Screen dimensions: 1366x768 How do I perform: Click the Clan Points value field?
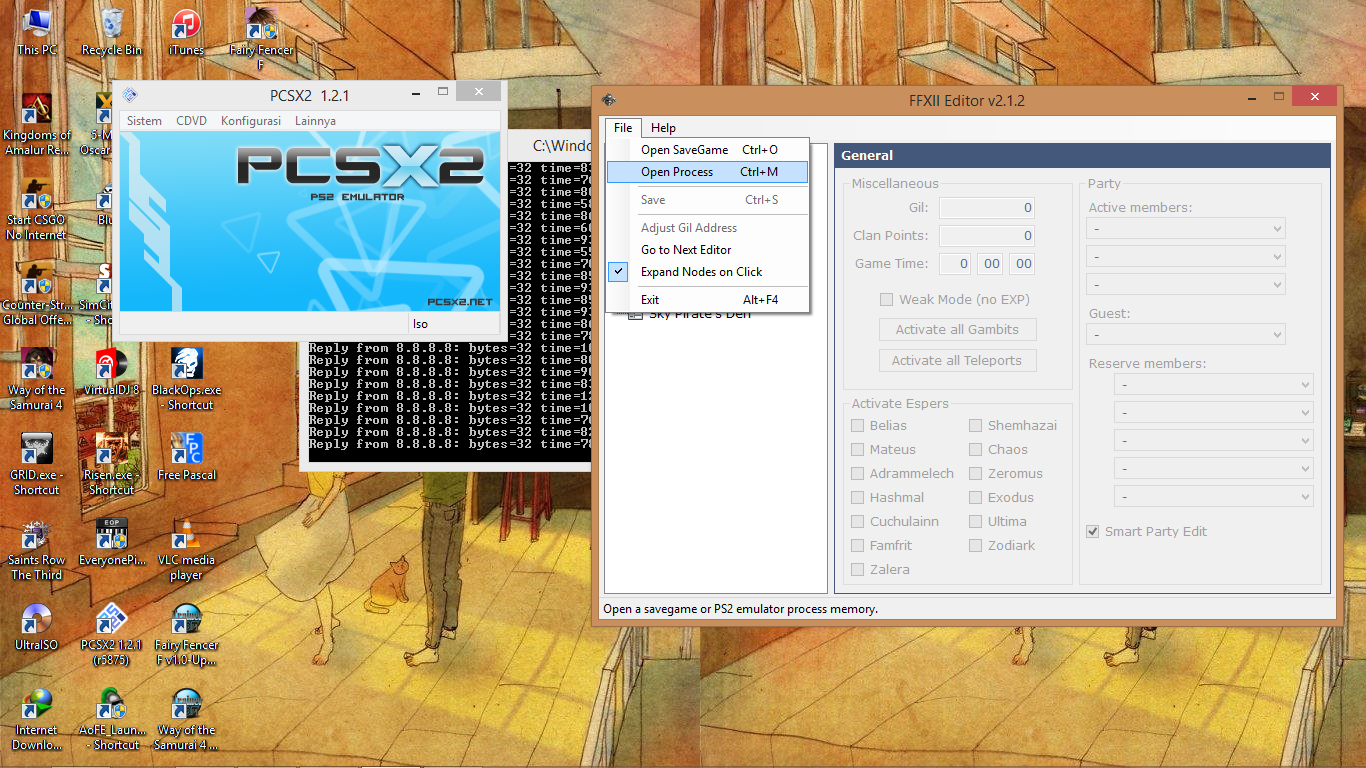click(x=986, y=236)
